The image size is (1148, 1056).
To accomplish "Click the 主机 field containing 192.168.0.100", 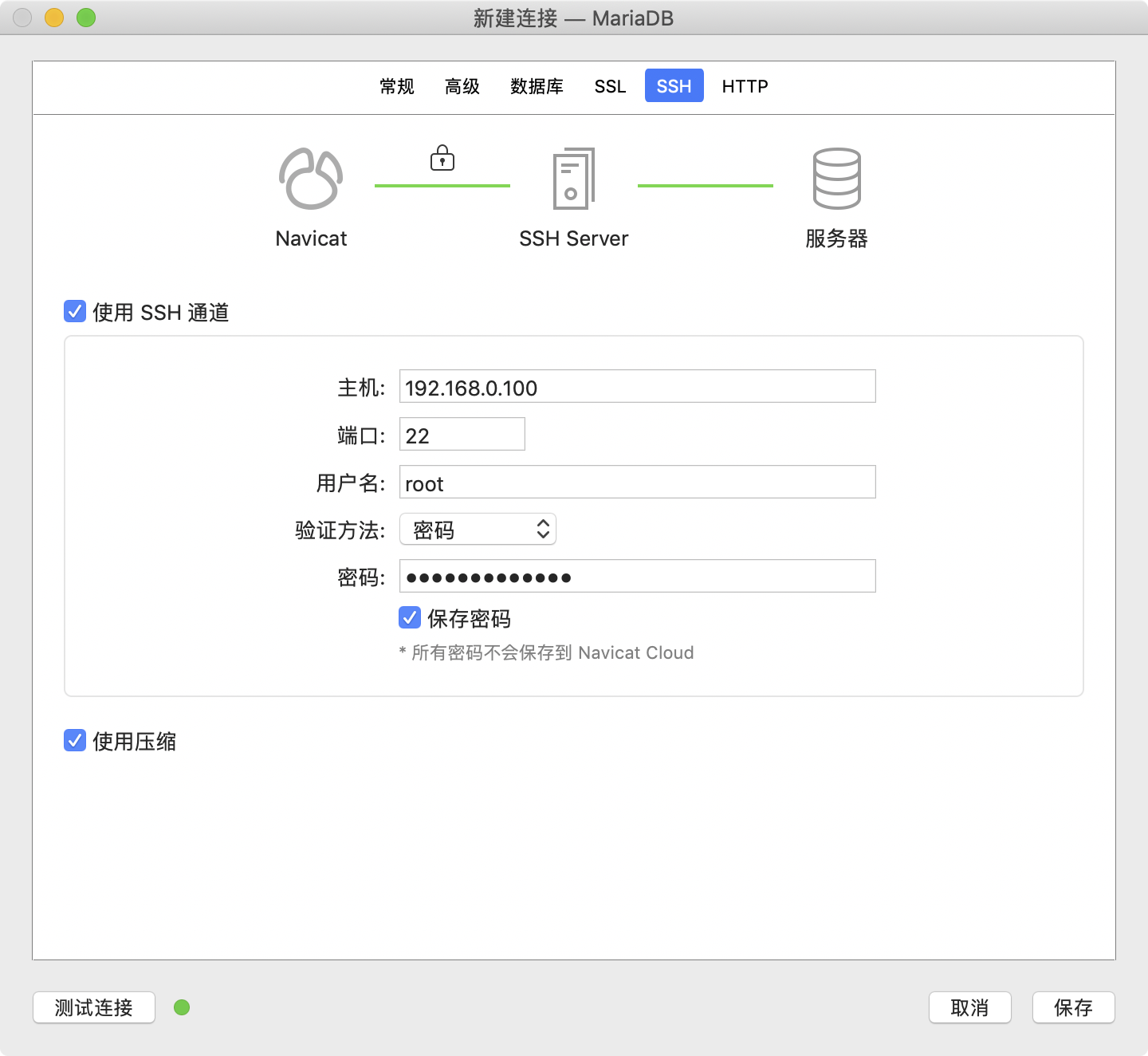I will click(637, 386).
